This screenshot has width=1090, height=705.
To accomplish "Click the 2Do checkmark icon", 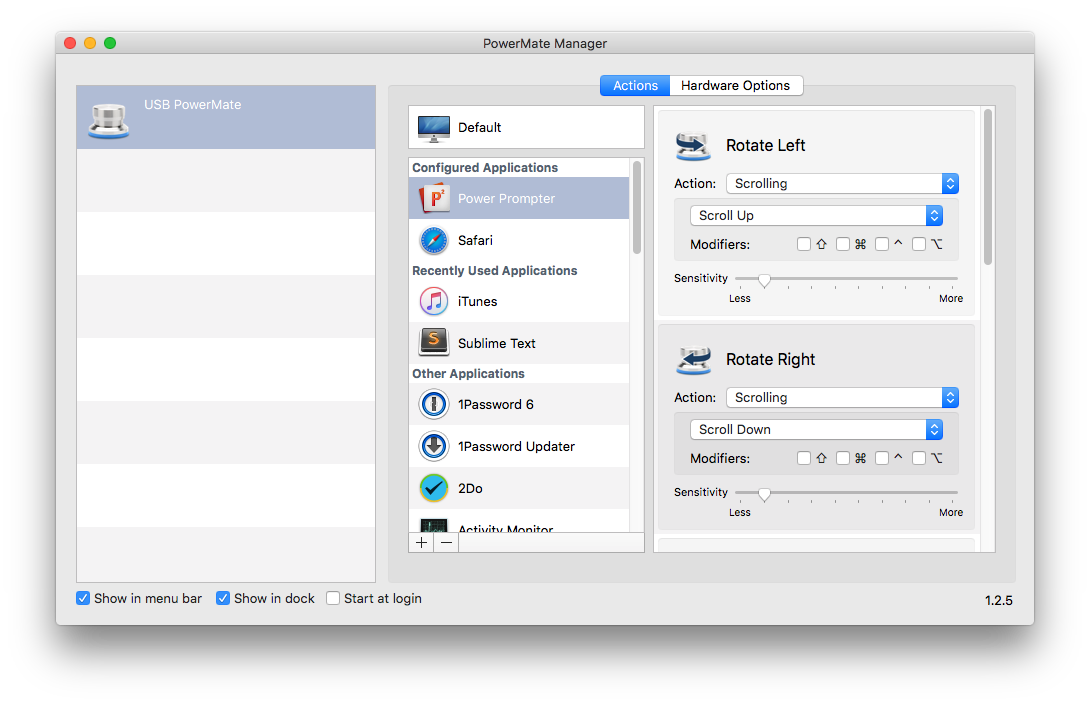I will click(434, 488).
